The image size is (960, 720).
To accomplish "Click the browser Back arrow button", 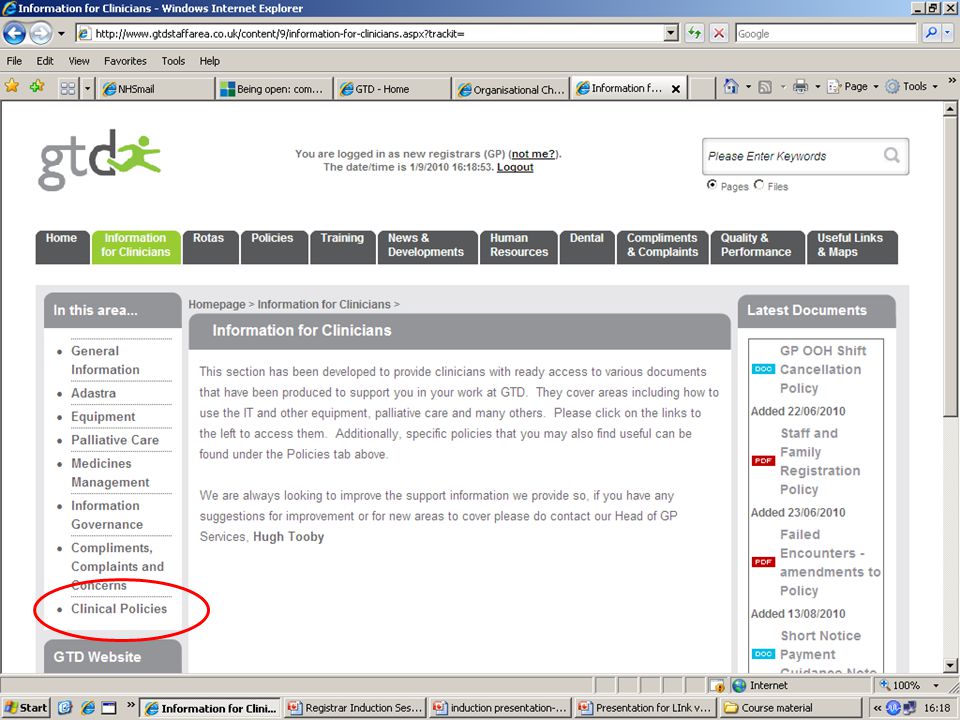I will (x=15, y=33).
